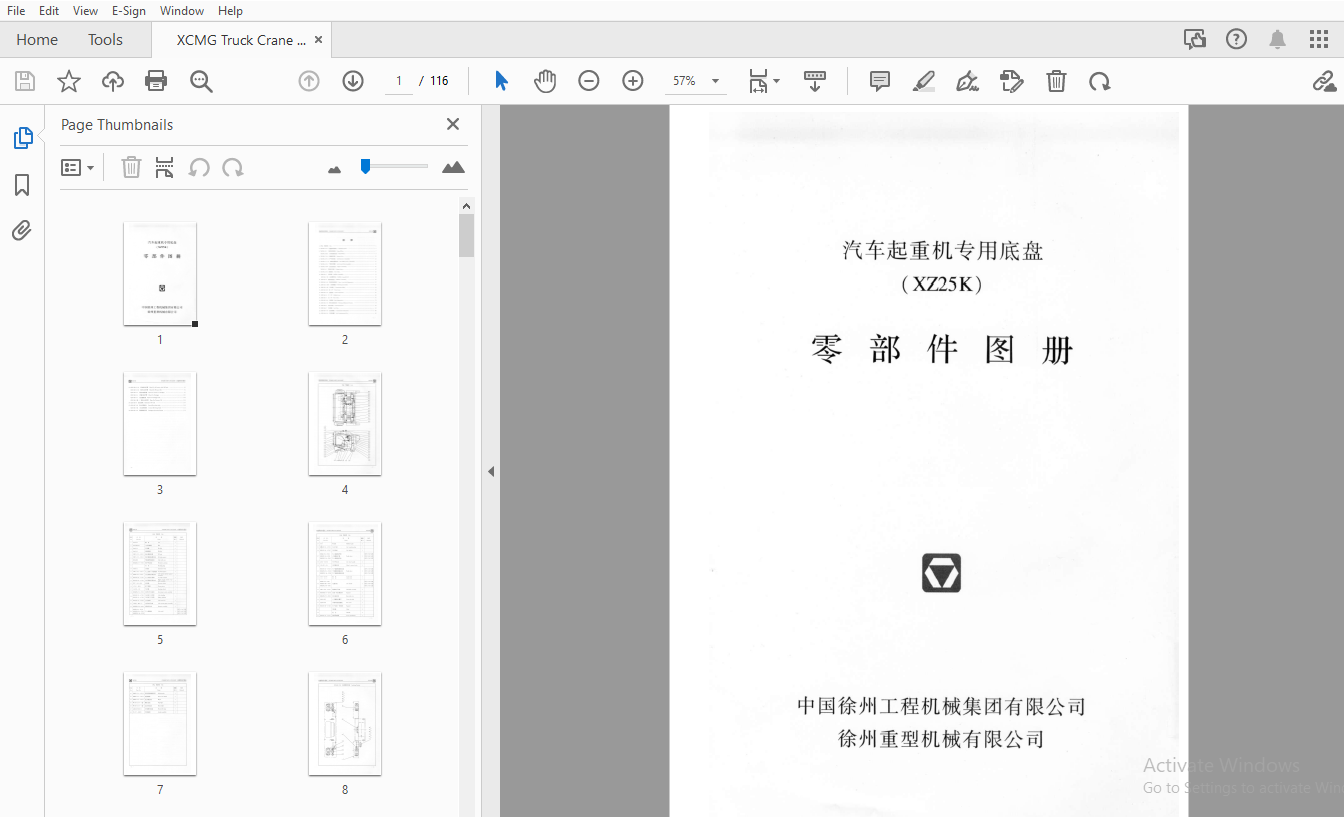Open the View menu
This screenshot has width=1344, height=817.
(x=85, y=10)
